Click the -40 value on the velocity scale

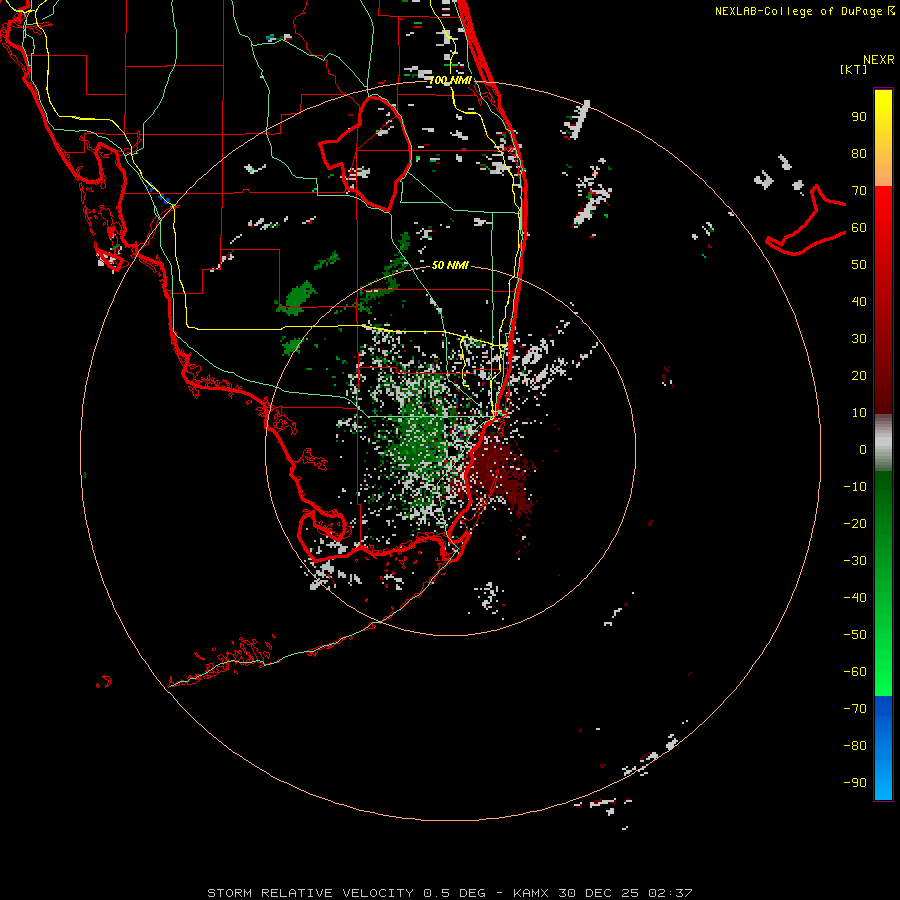pyautogui.click(x=855, y=598)
